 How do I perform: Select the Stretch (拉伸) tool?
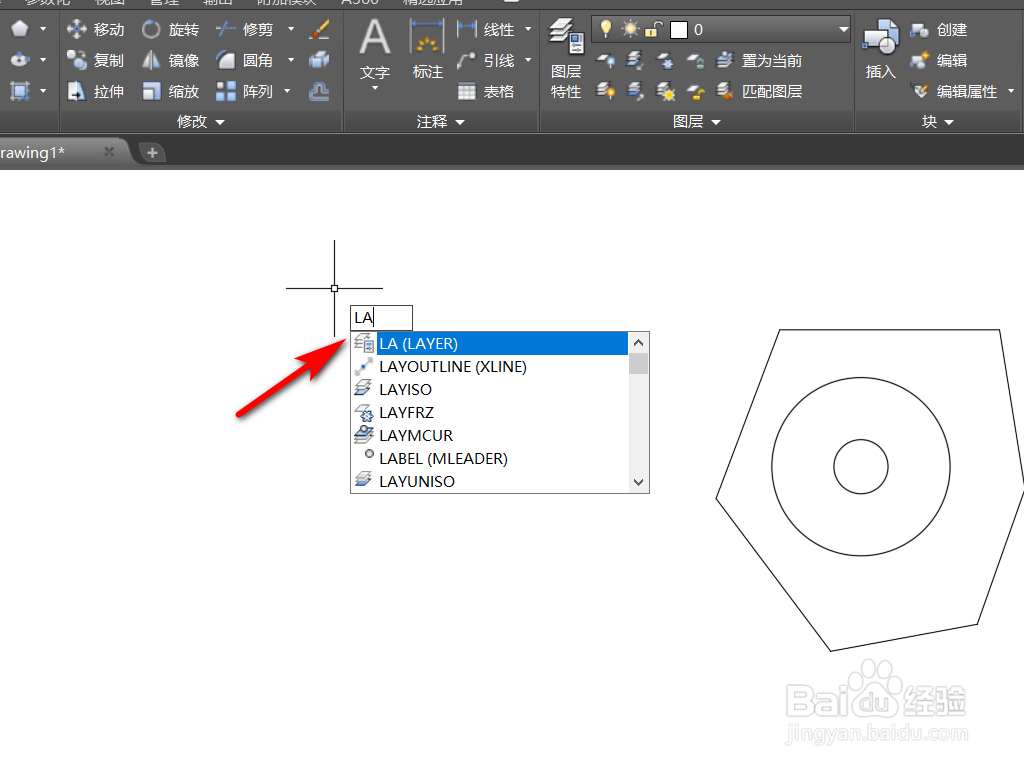95,91
